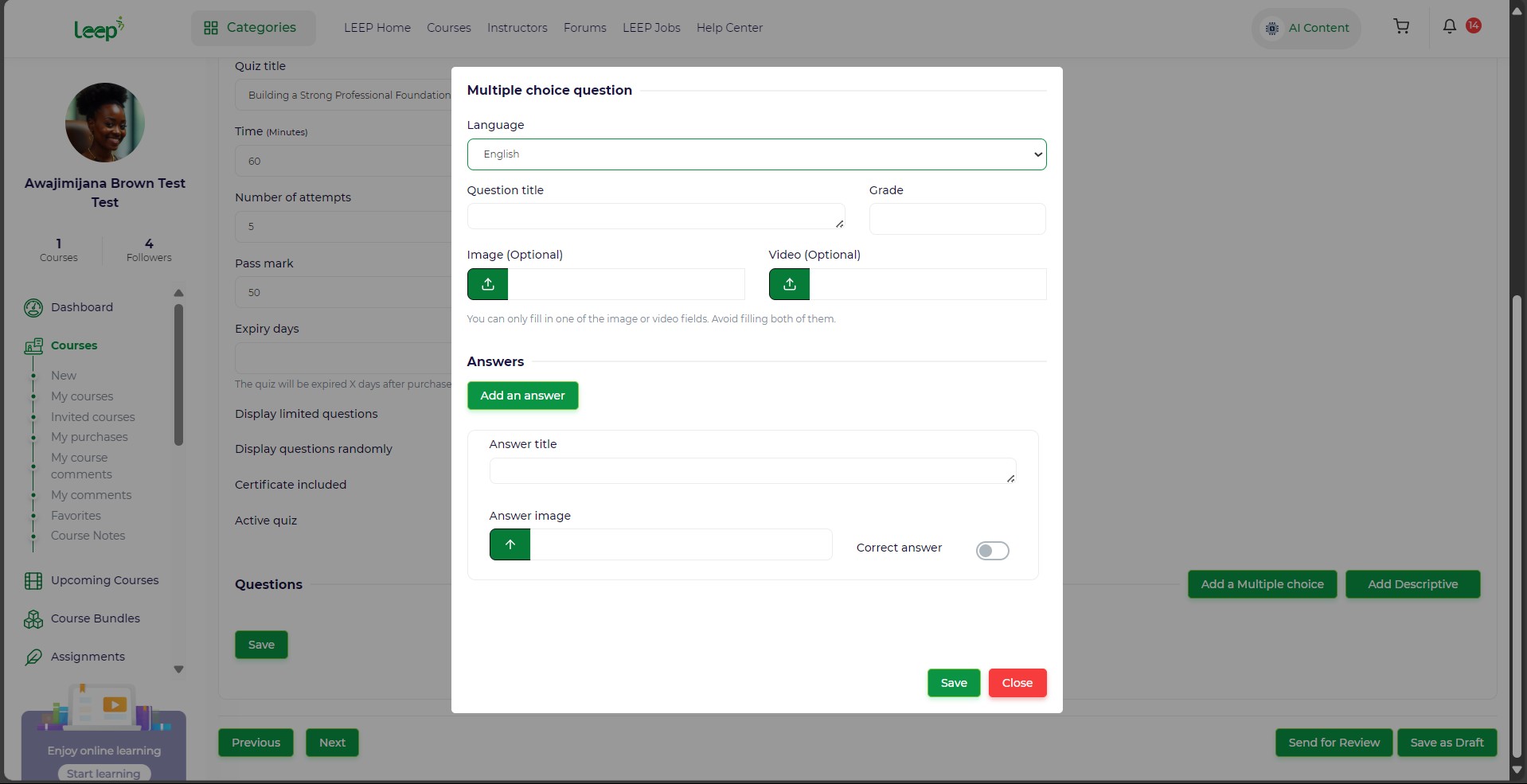Go to the Help Center menu item
Image resolution: width=1527 pixels, height=784 pixels.
coord(729,28)
